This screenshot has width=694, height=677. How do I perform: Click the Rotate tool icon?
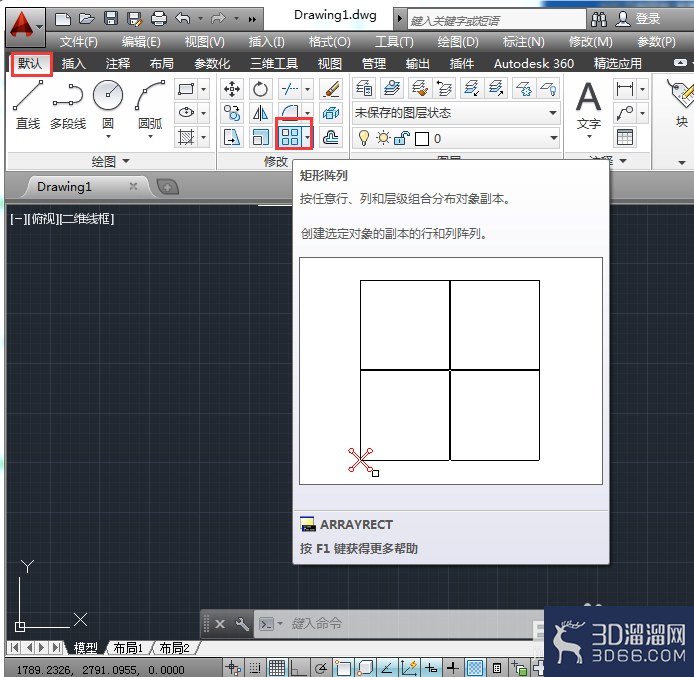260,89
